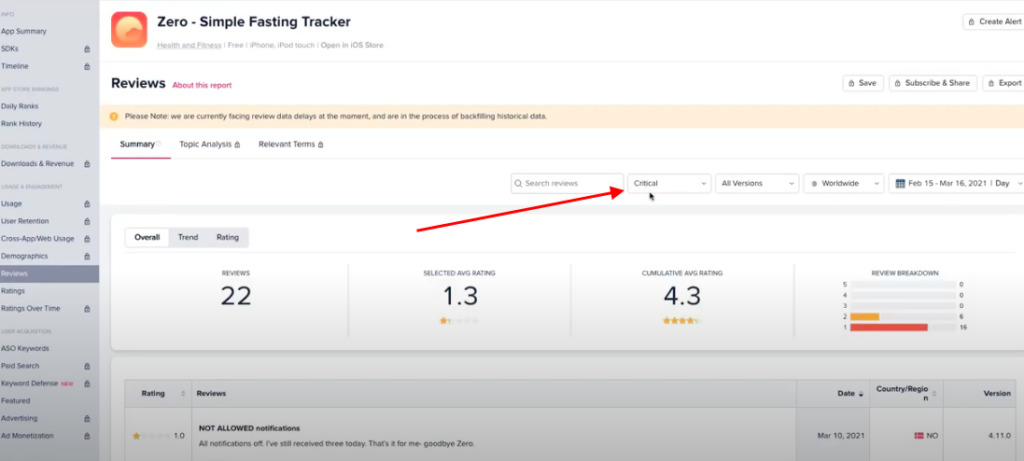1024x461 pixels.
Task: Click the Date column sort arrow
Action: 860,394
